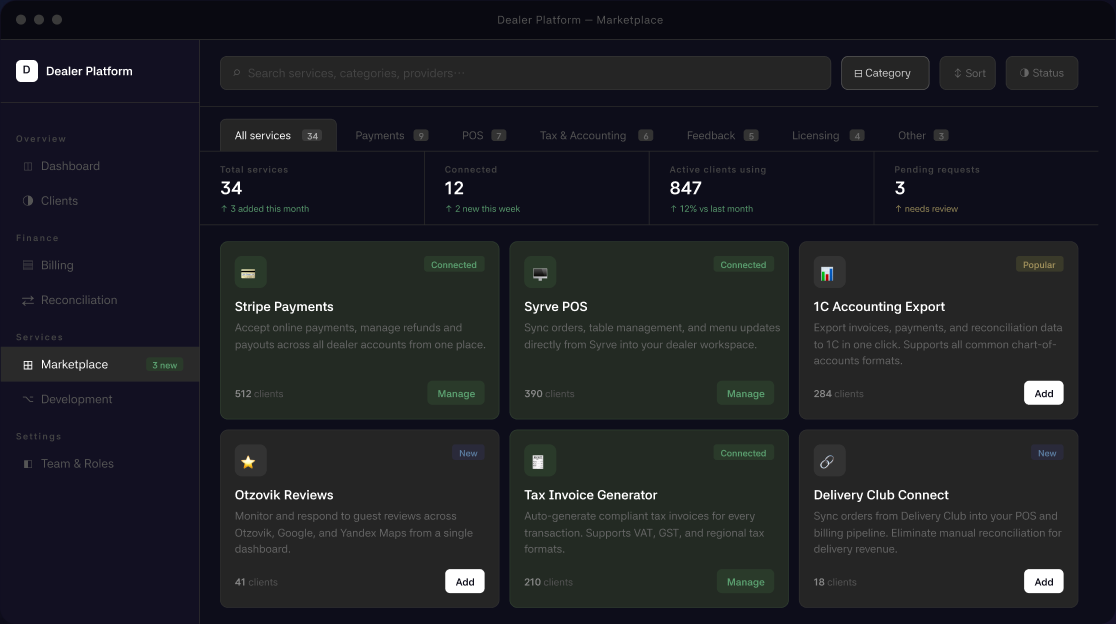Click the 3 new badge on Marketplace
Image resolution: width=1116 pixels, height=624 pixels.
click(164, 365)
